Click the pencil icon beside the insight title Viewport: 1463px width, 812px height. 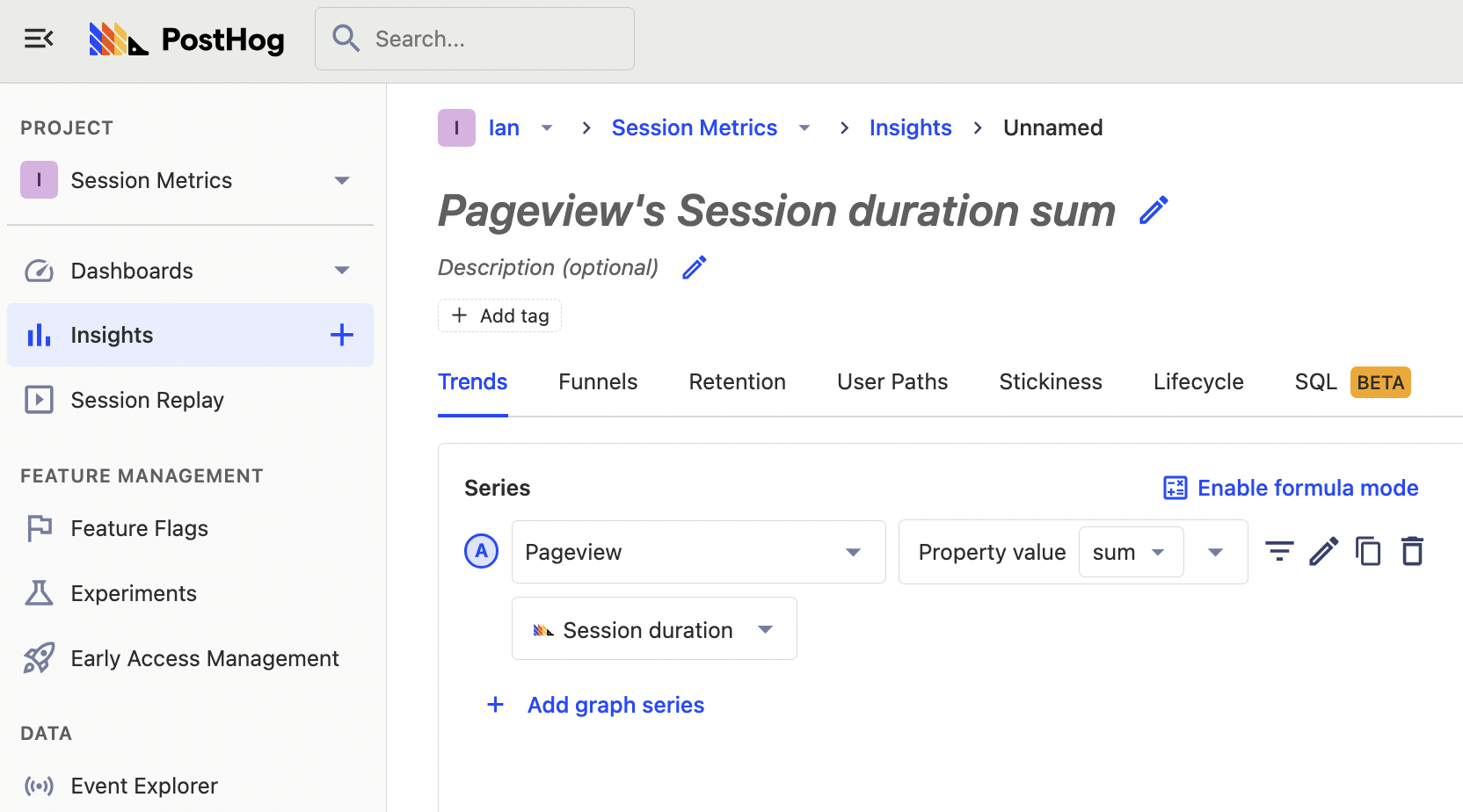coord(1154,210)
